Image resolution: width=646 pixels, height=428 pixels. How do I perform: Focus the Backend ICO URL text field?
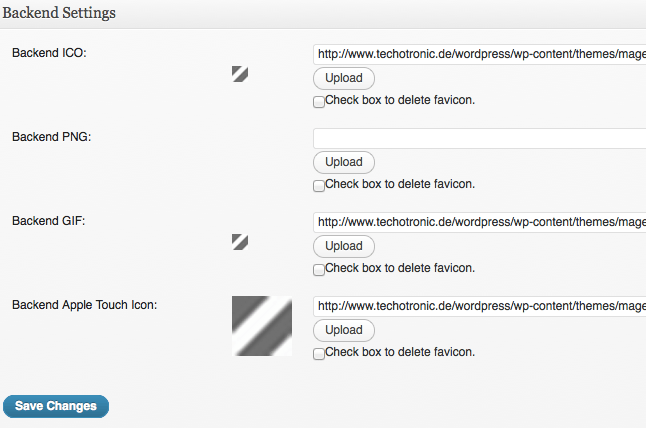(480, 54)
